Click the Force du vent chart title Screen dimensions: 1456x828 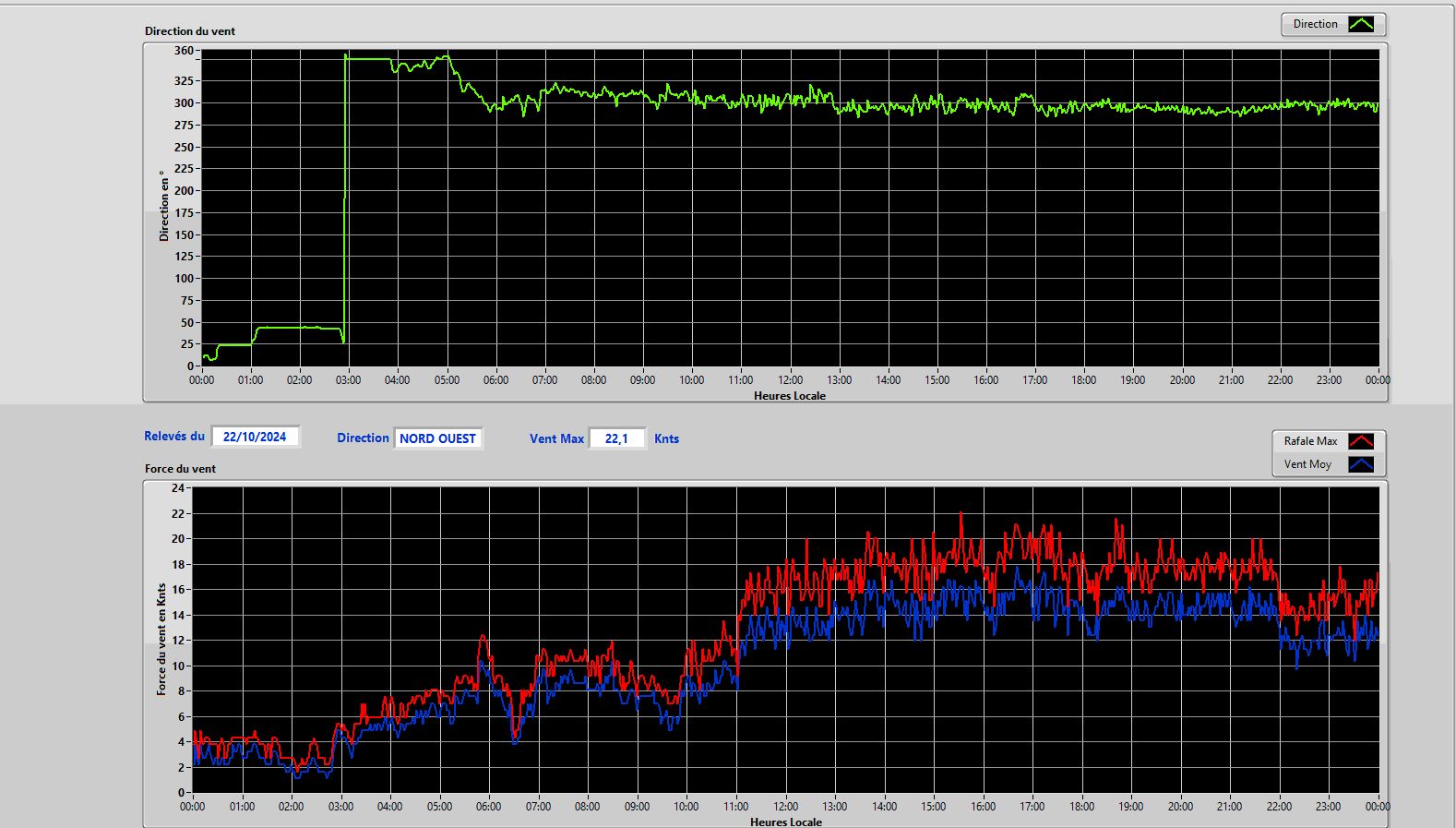[x=180, y=468]
